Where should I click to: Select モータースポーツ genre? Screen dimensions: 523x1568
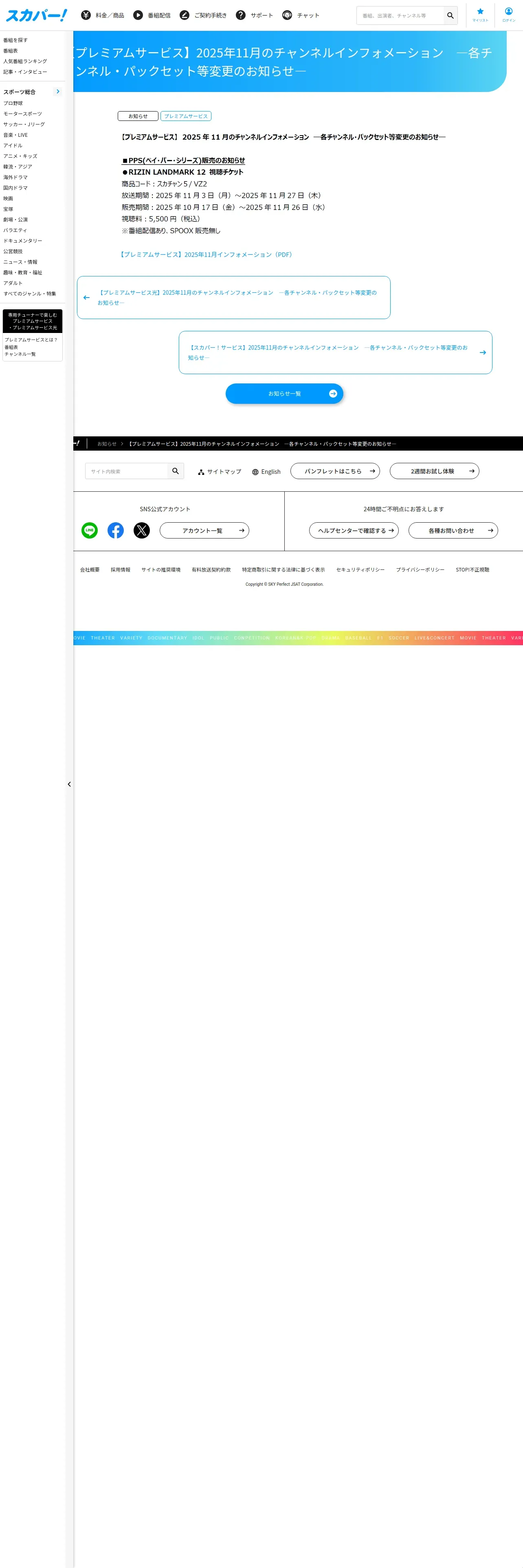(22, 114)
